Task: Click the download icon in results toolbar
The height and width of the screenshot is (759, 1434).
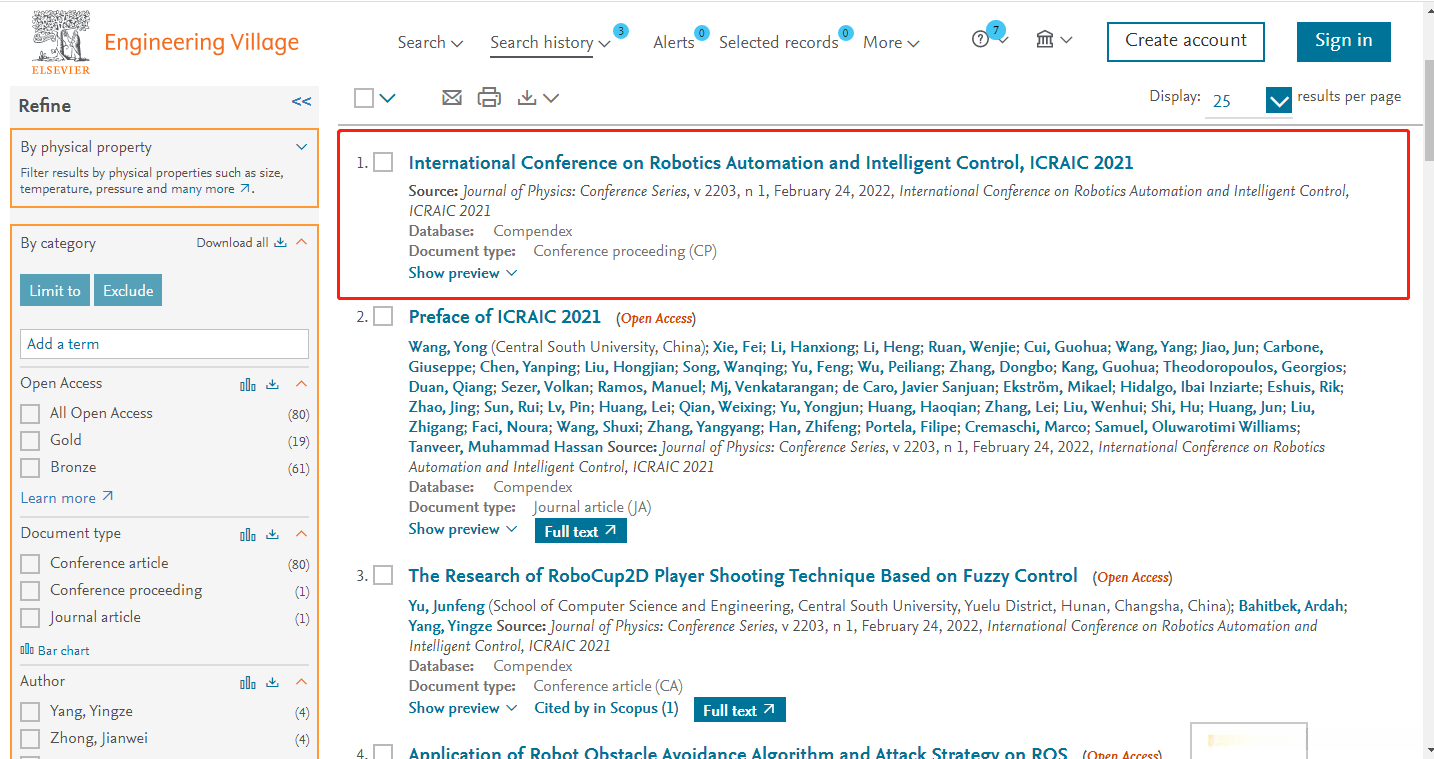Action: click(x=528, y=97)
